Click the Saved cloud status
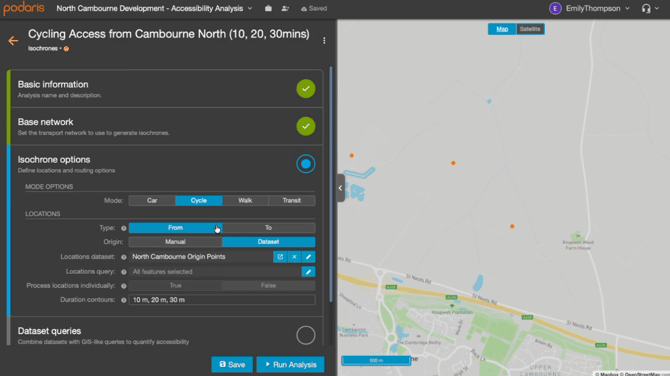 (x=314, y=8)
